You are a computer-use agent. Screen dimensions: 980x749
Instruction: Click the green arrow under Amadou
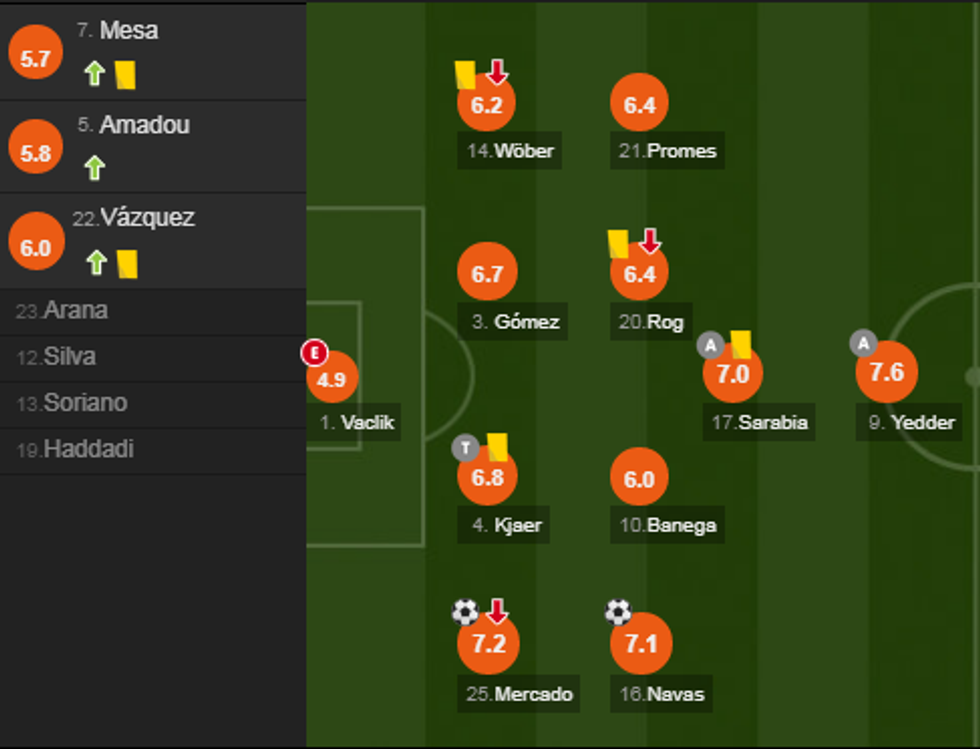(94, 167)
